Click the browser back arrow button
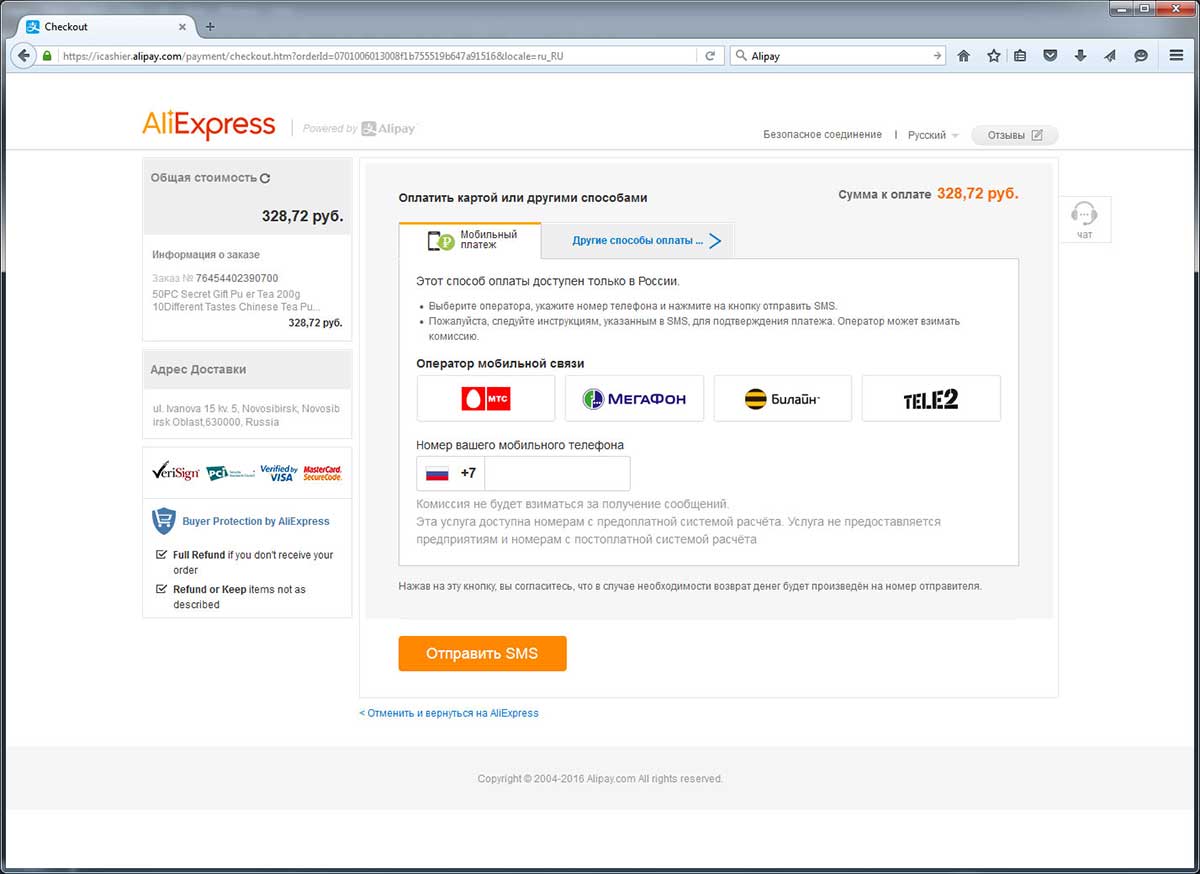Image resolution: width=1200 pixels, height=874 pixels. coord(23,56)
